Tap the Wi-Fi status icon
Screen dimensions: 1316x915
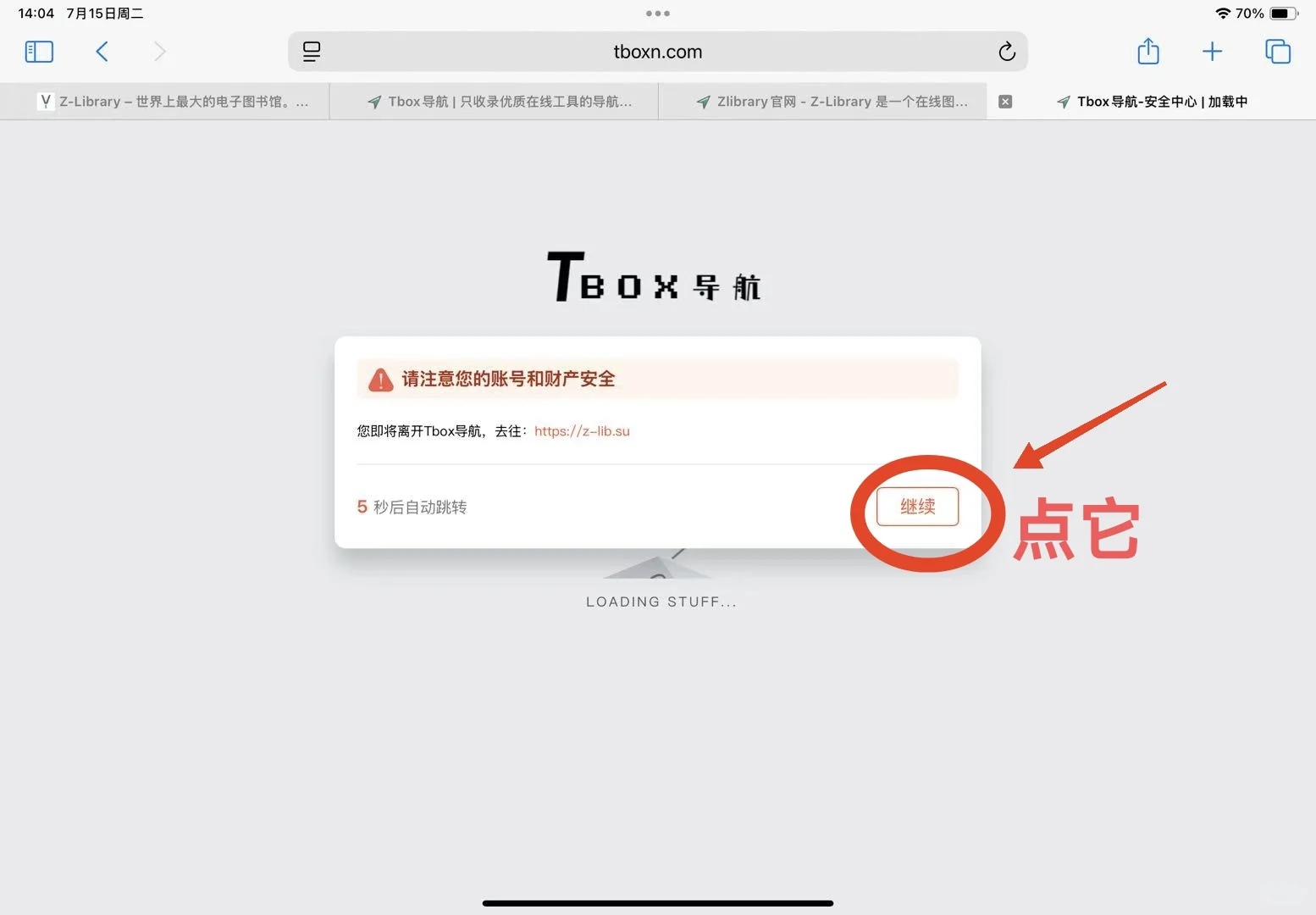tap(1223, 14)
